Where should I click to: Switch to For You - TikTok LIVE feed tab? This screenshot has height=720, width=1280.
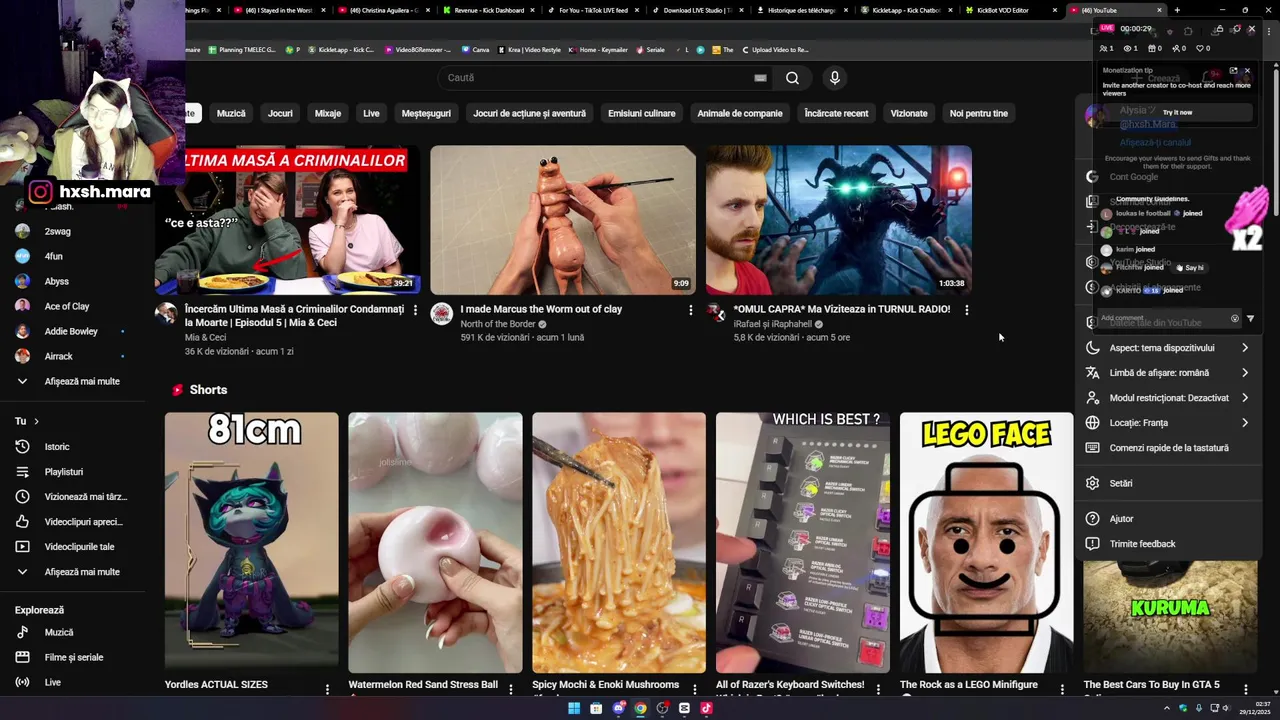pos(592,10)
